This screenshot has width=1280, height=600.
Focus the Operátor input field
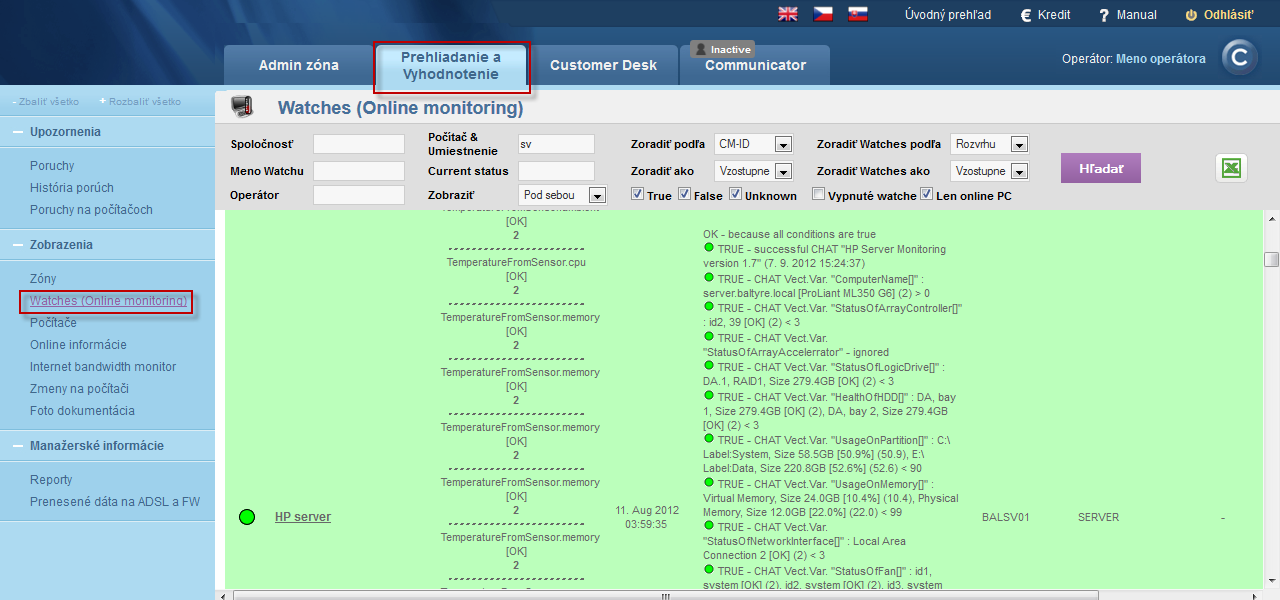click(x=359, y=195)
